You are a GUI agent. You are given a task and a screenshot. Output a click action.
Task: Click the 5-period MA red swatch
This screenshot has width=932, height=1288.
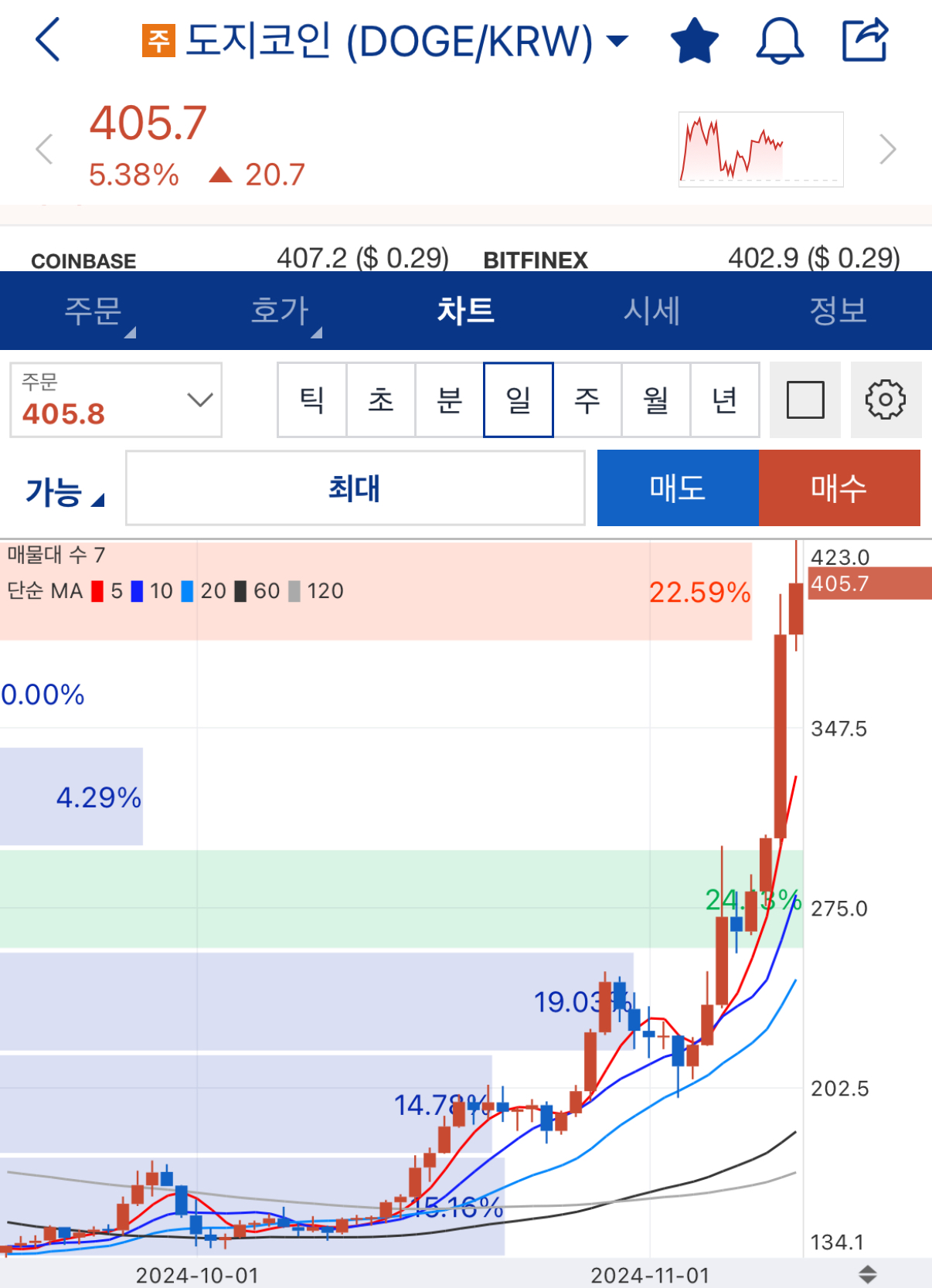(97, 591)
